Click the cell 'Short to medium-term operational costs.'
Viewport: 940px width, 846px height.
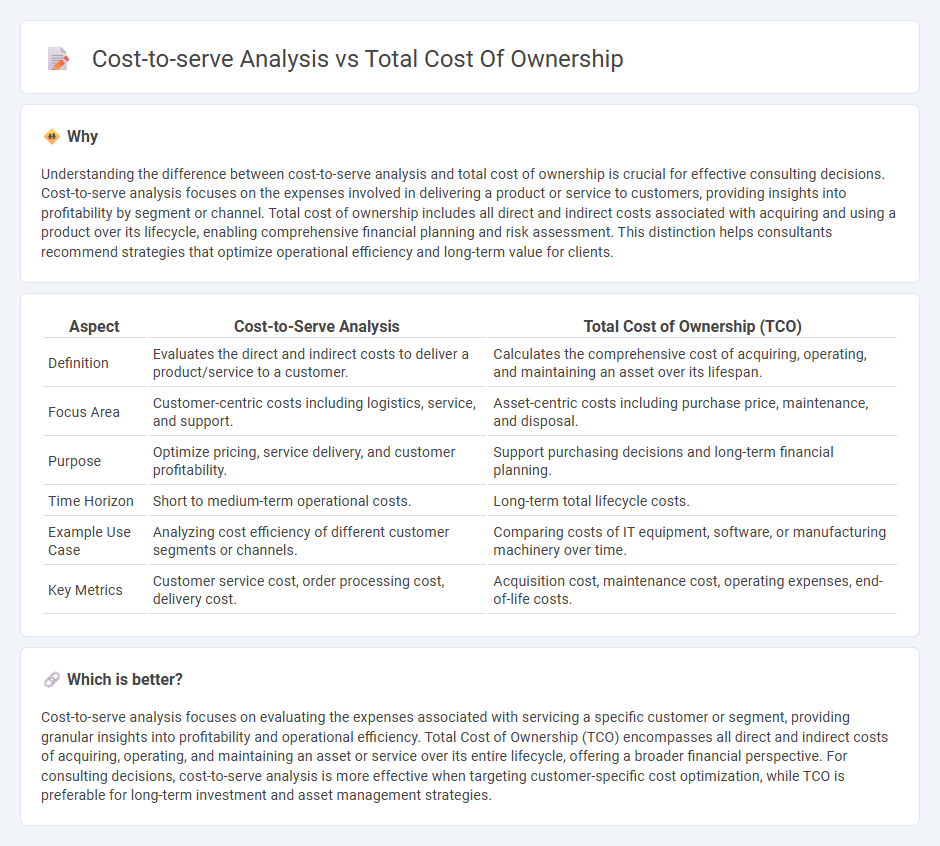click(317, 501)
